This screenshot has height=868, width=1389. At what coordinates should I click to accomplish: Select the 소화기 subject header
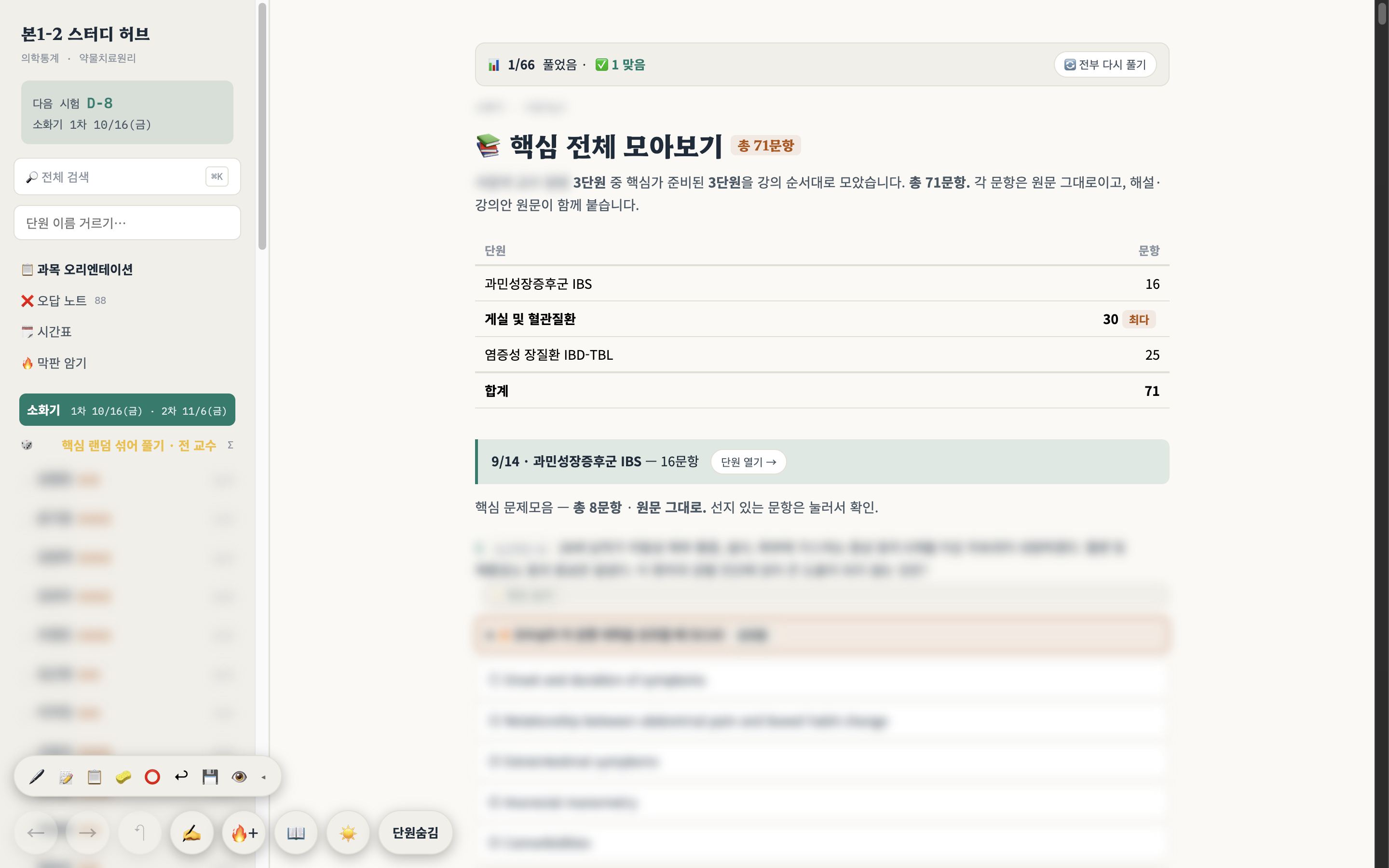tap(127, 410)
